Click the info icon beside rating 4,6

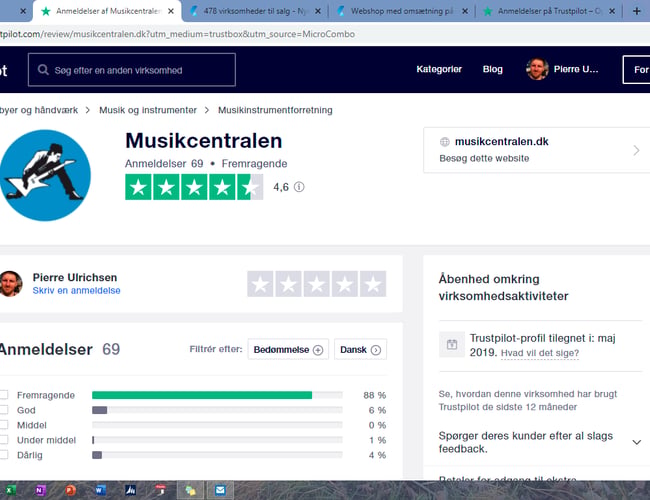pyautogui.click(x=299, y=187)
